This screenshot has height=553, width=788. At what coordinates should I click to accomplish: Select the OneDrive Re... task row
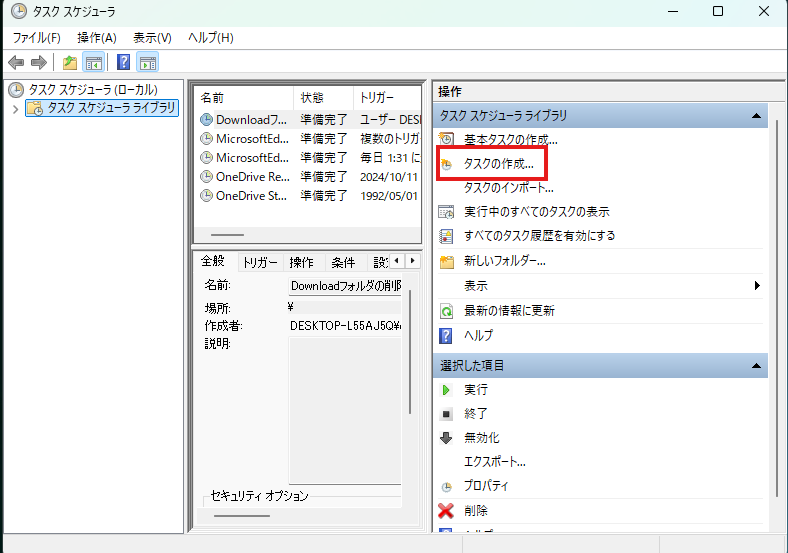[x=253, y=177]
